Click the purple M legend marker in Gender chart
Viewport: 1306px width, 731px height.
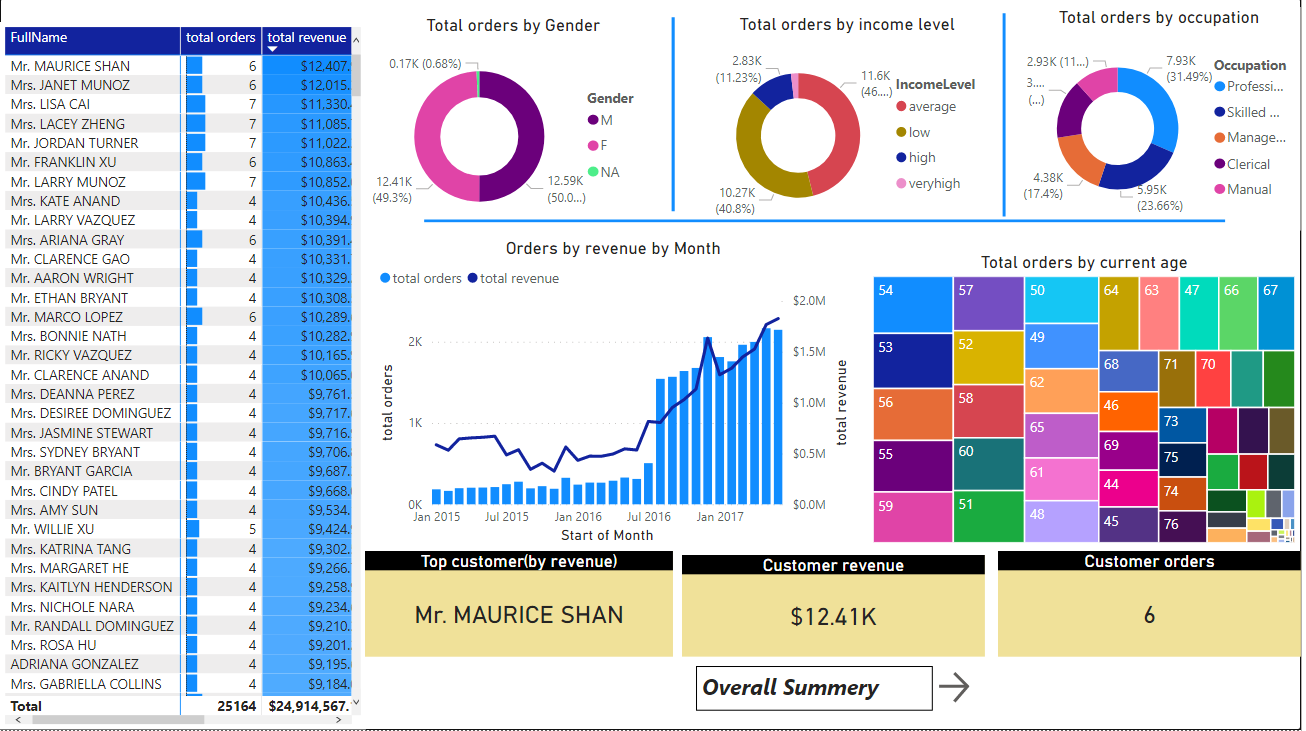pos(592,120)
